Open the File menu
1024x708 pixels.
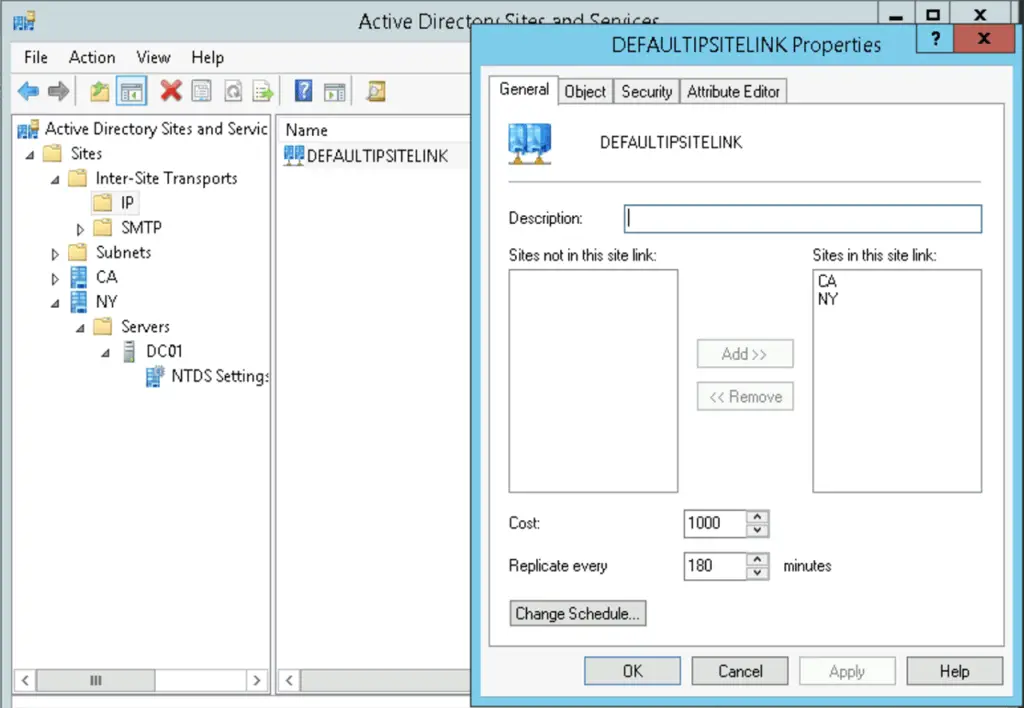36,57
